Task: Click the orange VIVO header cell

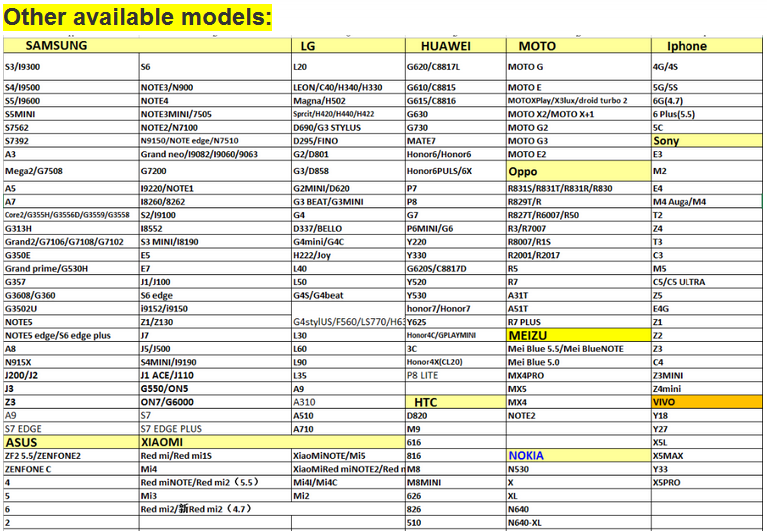Action: point(707,402)
